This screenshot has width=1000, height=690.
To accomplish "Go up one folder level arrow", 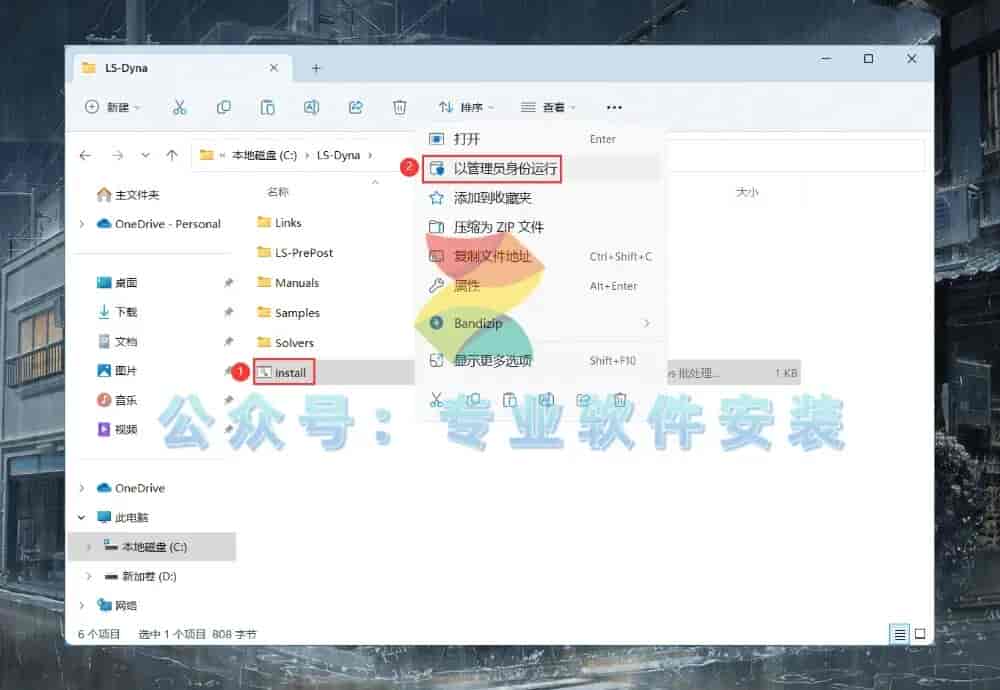I will 172,155.
